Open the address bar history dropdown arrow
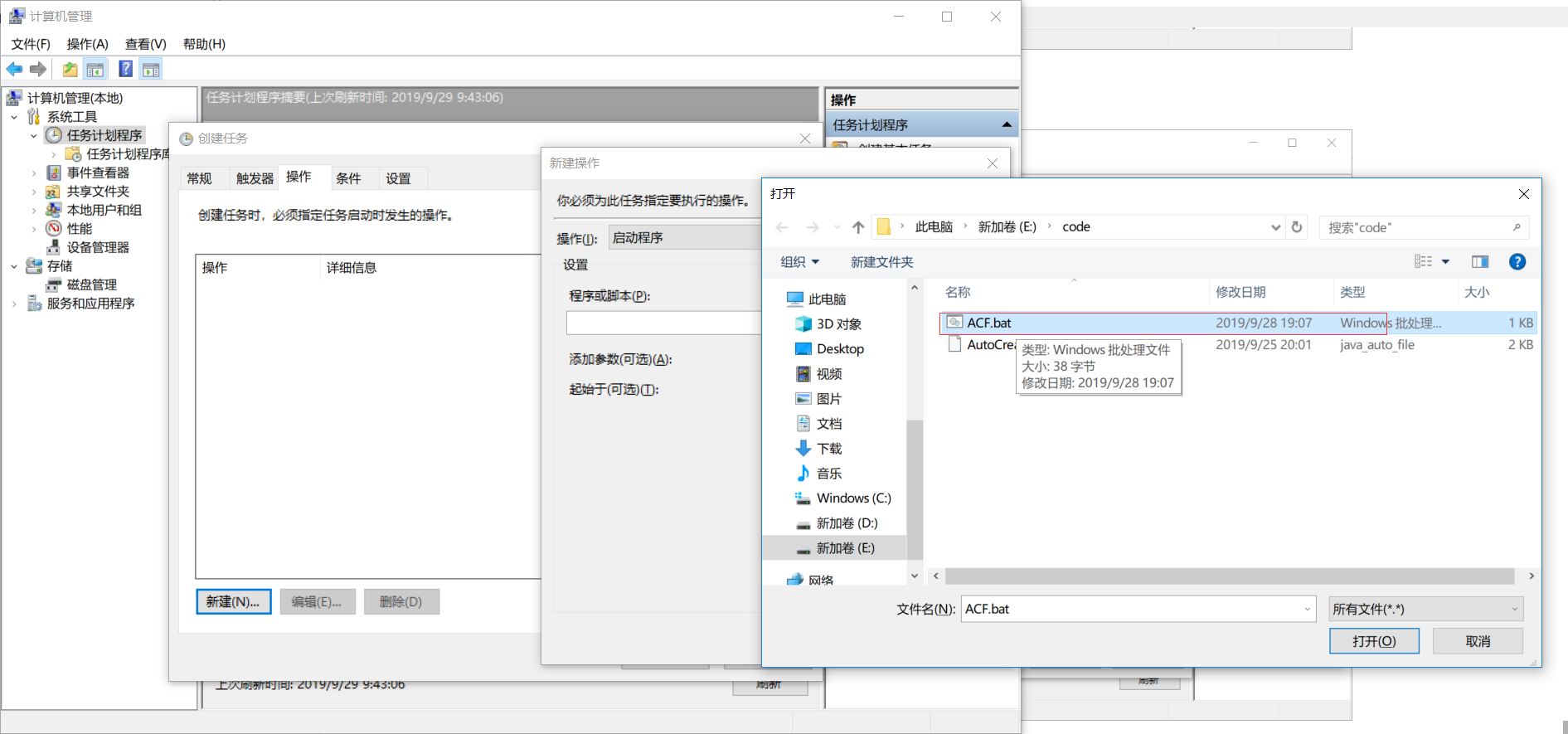 tap(1275, 227)
